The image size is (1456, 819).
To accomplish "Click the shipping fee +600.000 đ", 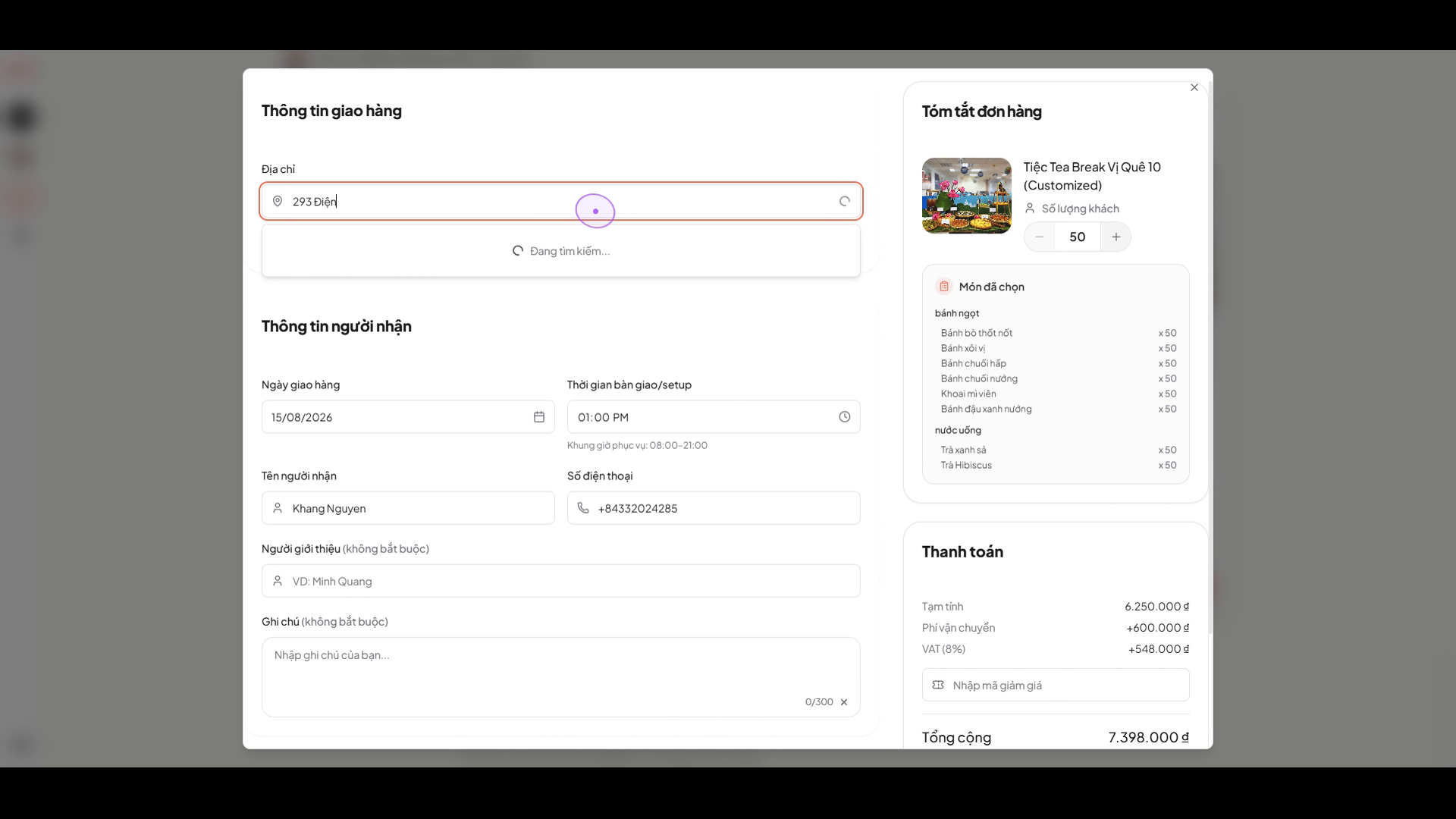I will tap(1157, 628).
